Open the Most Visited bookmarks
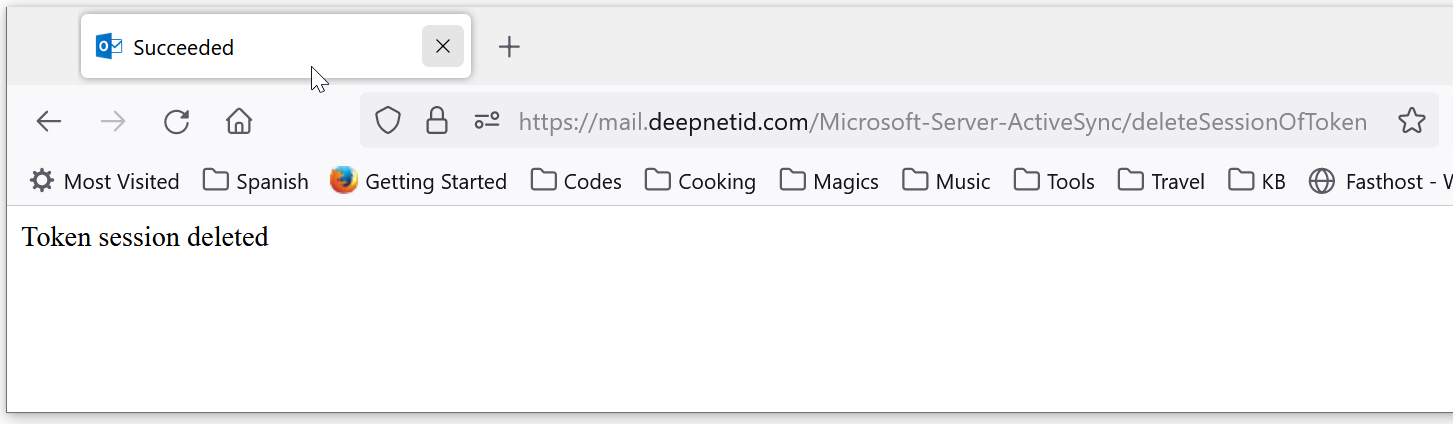The width and height of the screenshot is (1453, 424). tap(105, 181)
